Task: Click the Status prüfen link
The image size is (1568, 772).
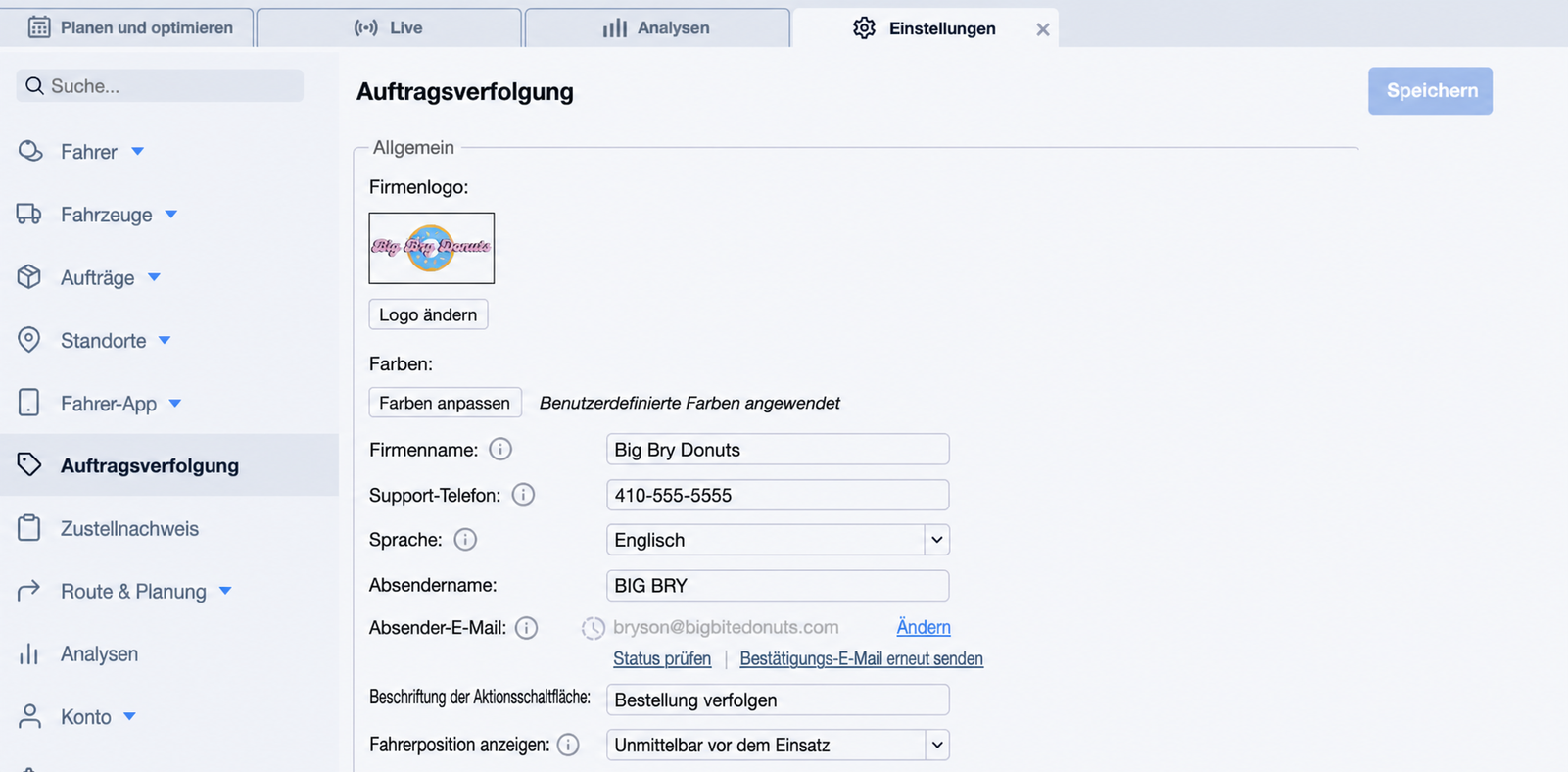Action: 662,659
